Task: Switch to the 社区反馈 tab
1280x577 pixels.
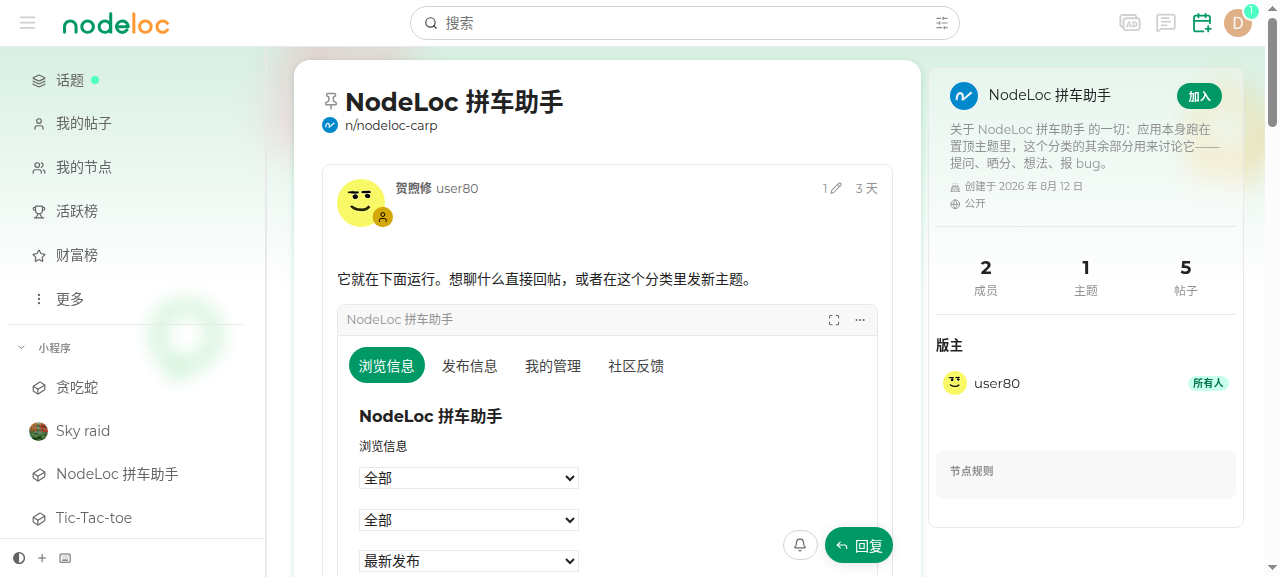Action: coord(636,366)
